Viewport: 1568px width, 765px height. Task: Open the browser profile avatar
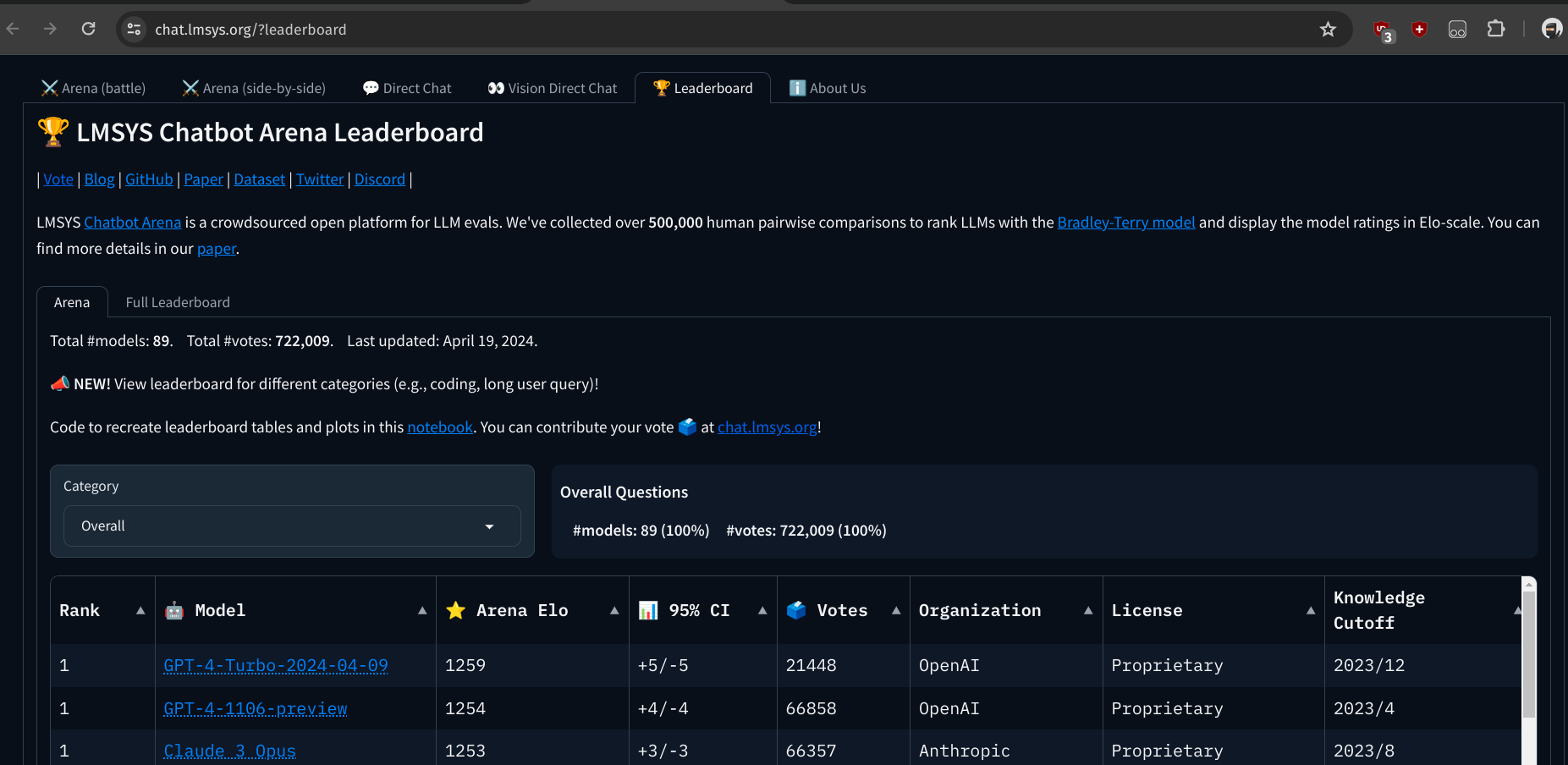[1552, 30]
